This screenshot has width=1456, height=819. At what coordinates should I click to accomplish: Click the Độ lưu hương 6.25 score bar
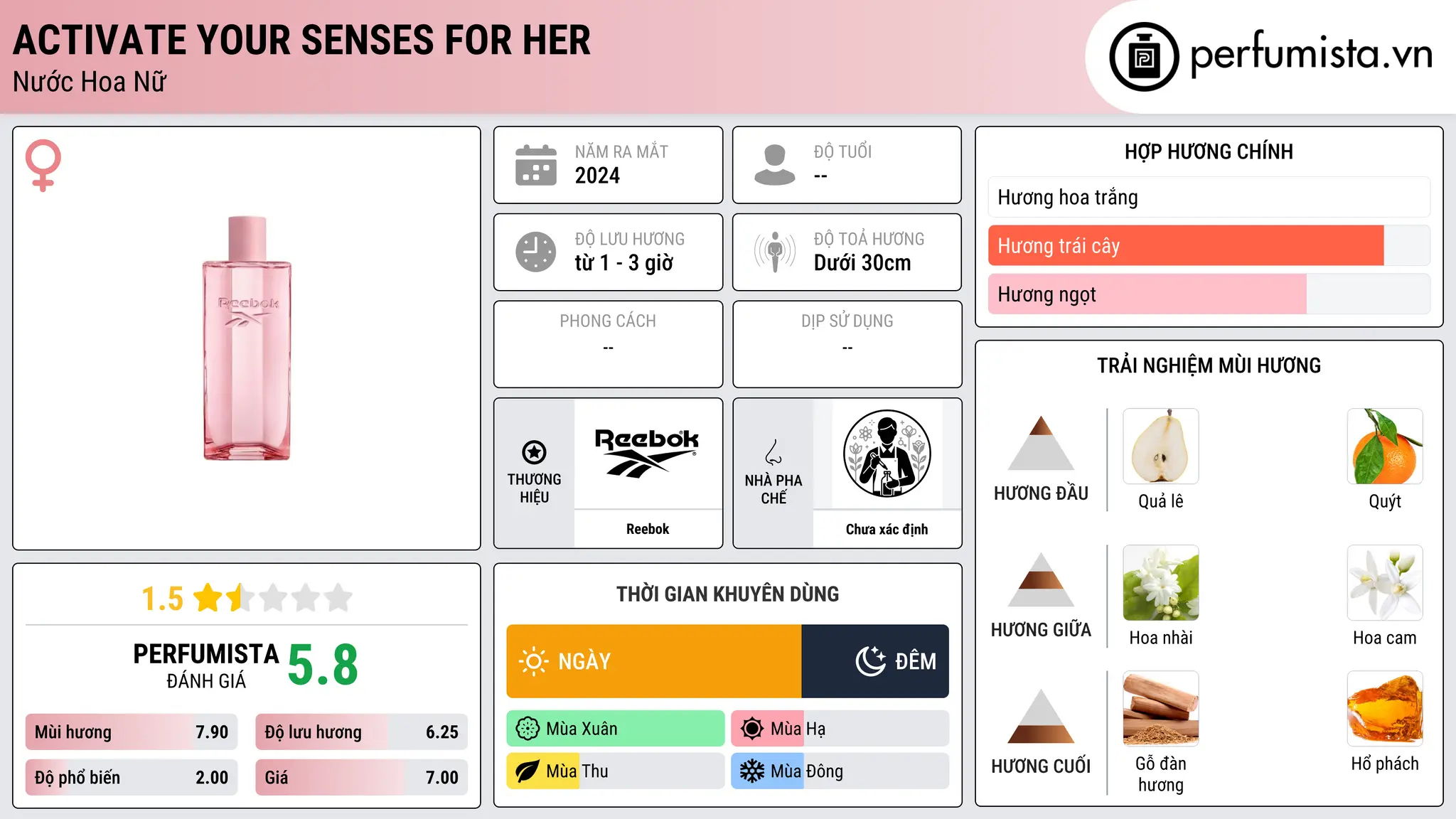tap(361, 732)
